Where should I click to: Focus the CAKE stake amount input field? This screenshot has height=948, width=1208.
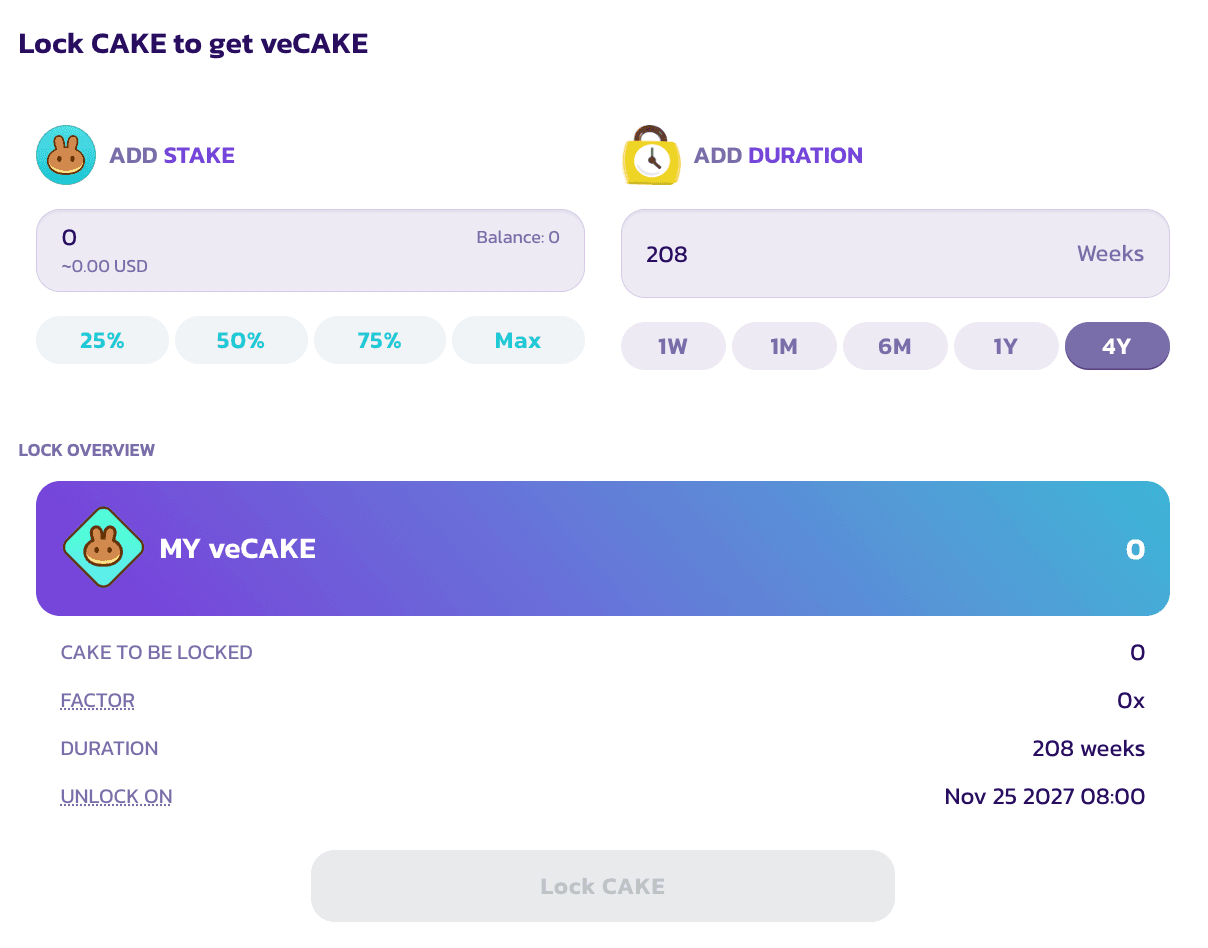(250, 238)
